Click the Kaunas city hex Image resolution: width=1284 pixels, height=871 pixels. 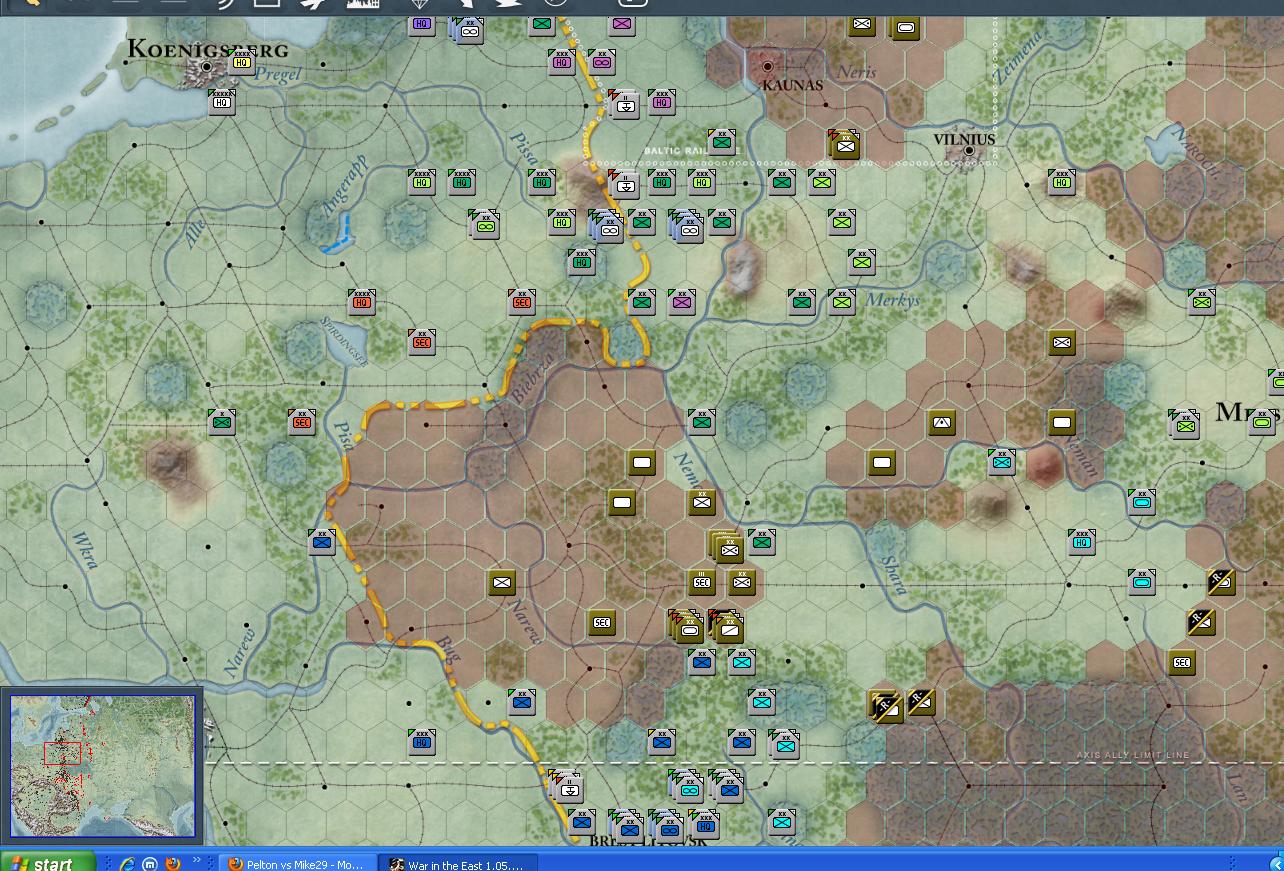768,67
